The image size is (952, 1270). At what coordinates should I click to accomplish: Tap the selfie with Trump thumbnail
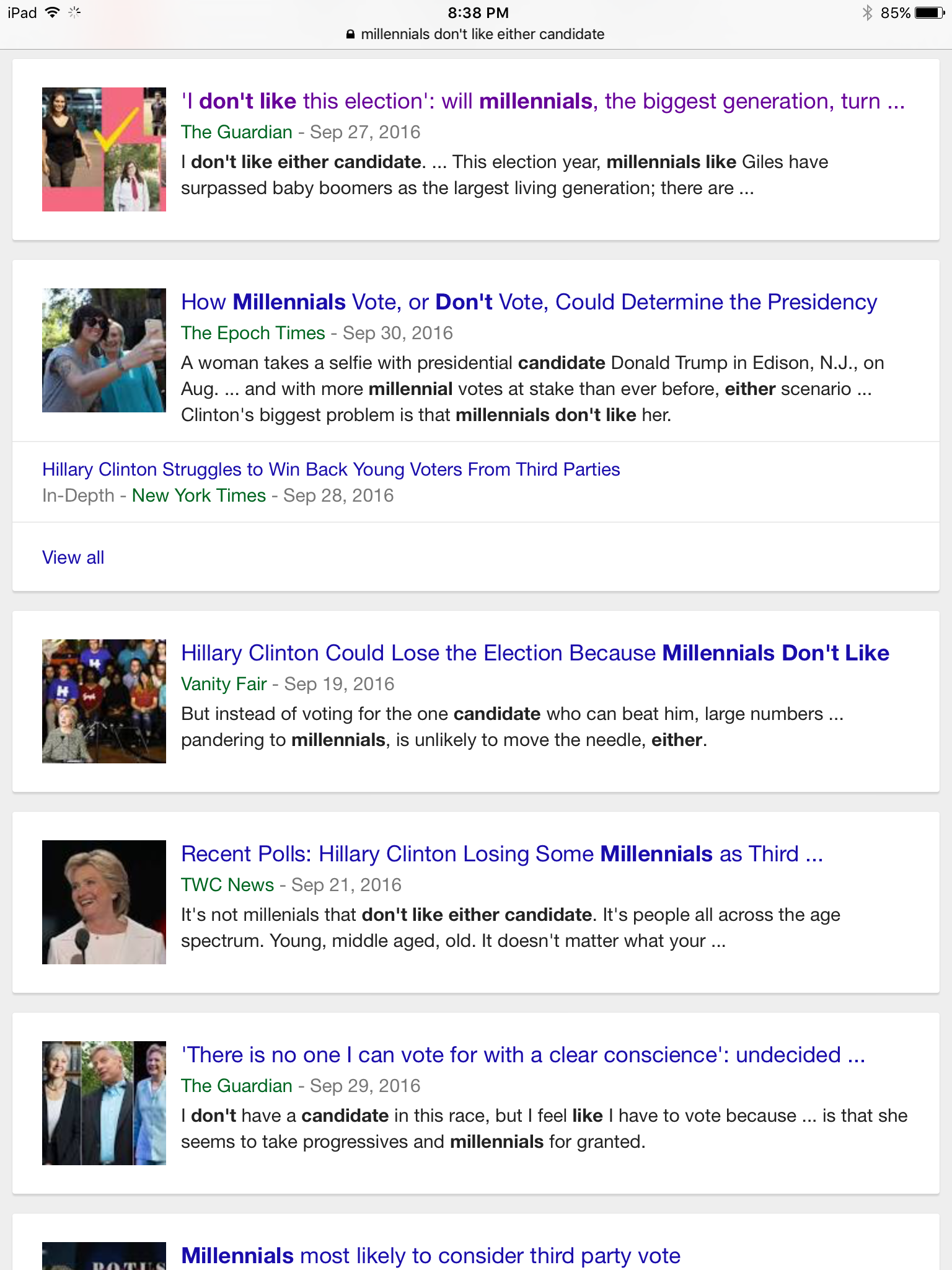click(x=104, y=350)
